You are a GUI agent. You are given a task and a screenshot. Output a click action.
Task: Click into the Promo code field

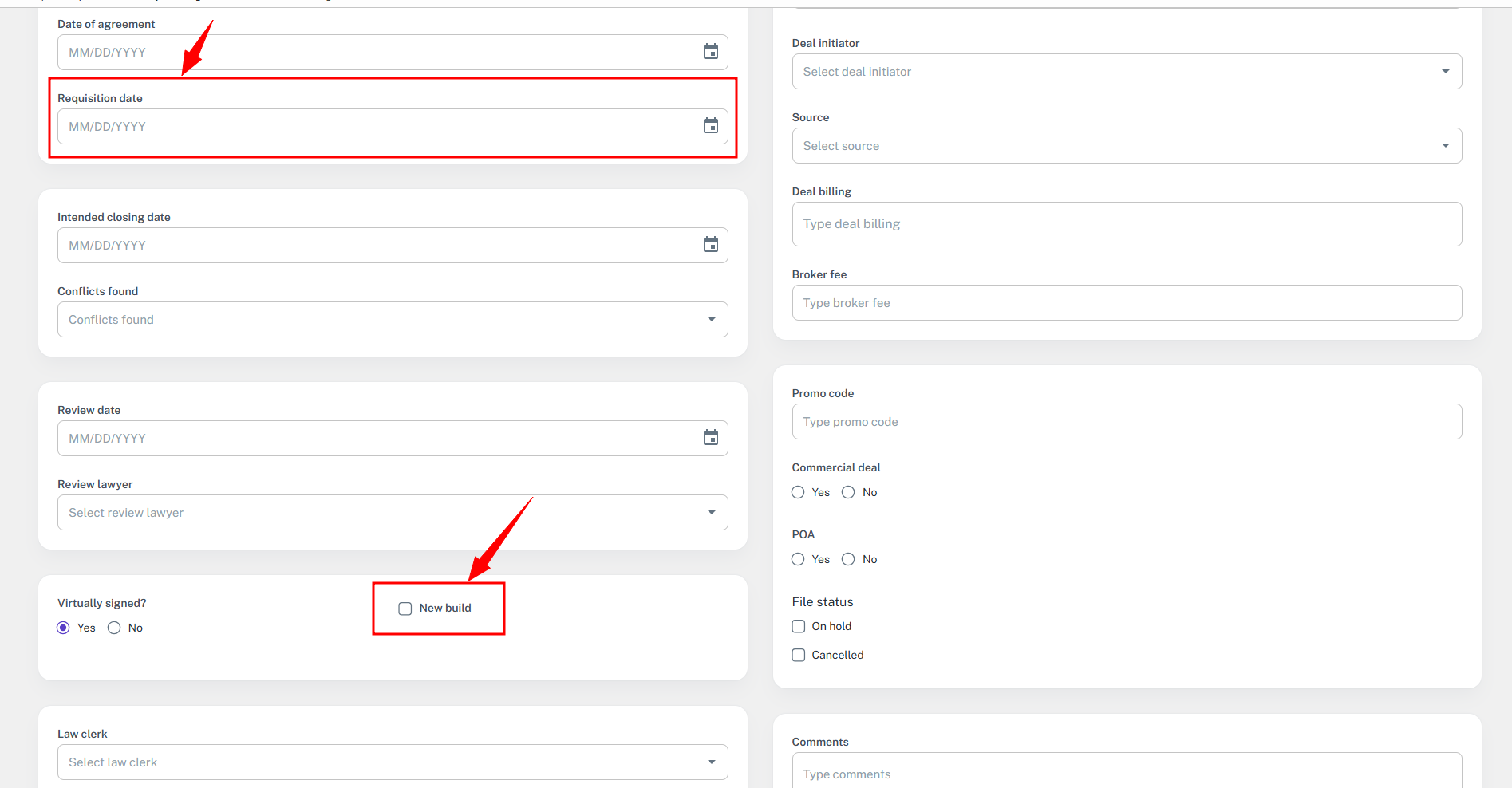(1126, 422)
